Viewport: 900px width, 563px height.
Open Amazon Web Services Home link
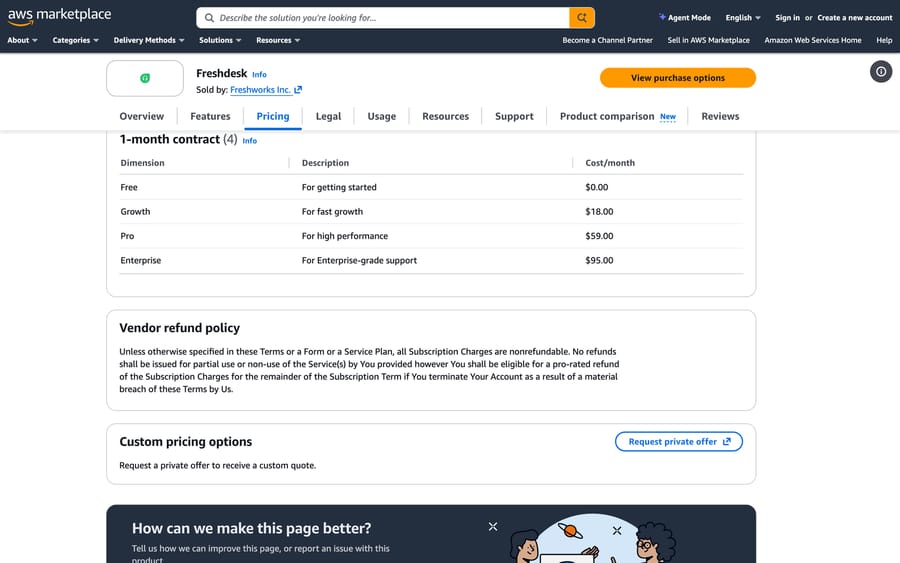(813, 40)
